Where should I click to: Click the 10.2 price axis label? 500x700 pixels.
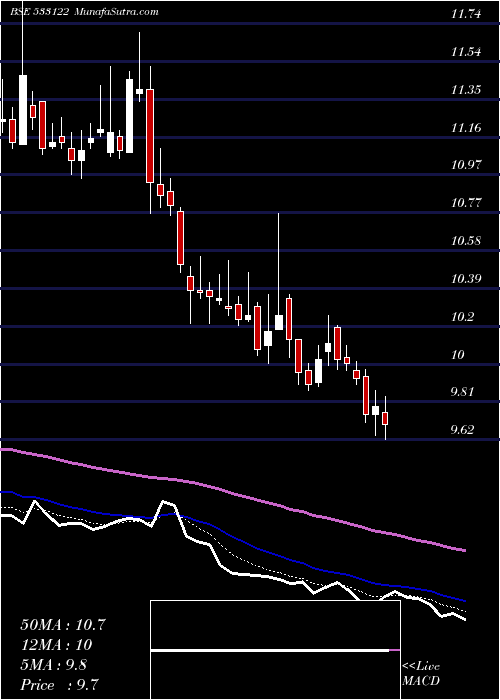[462, 317]
